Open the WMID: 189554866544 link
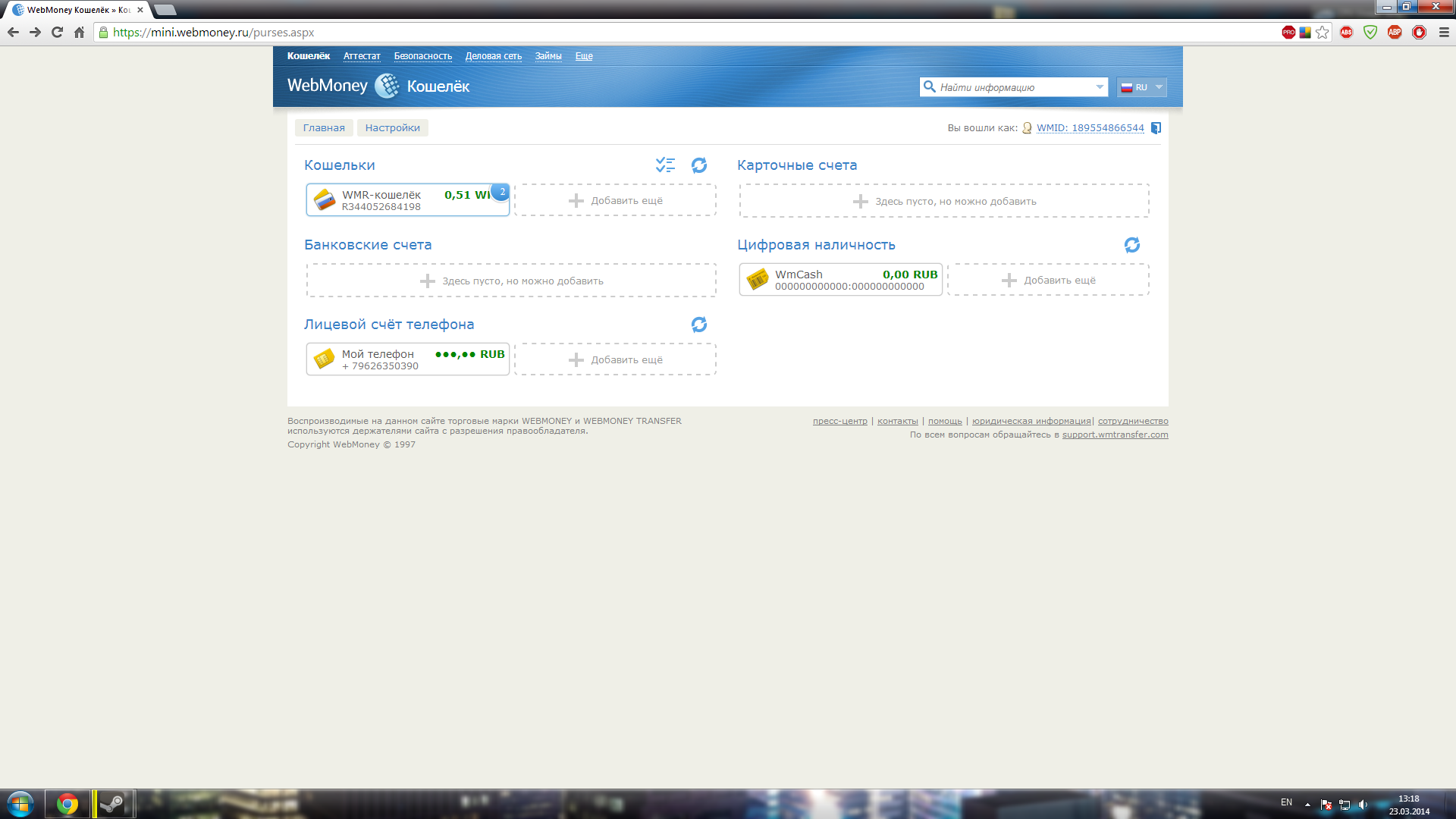Screen dimensions: 1456x819 [1090, 127]
